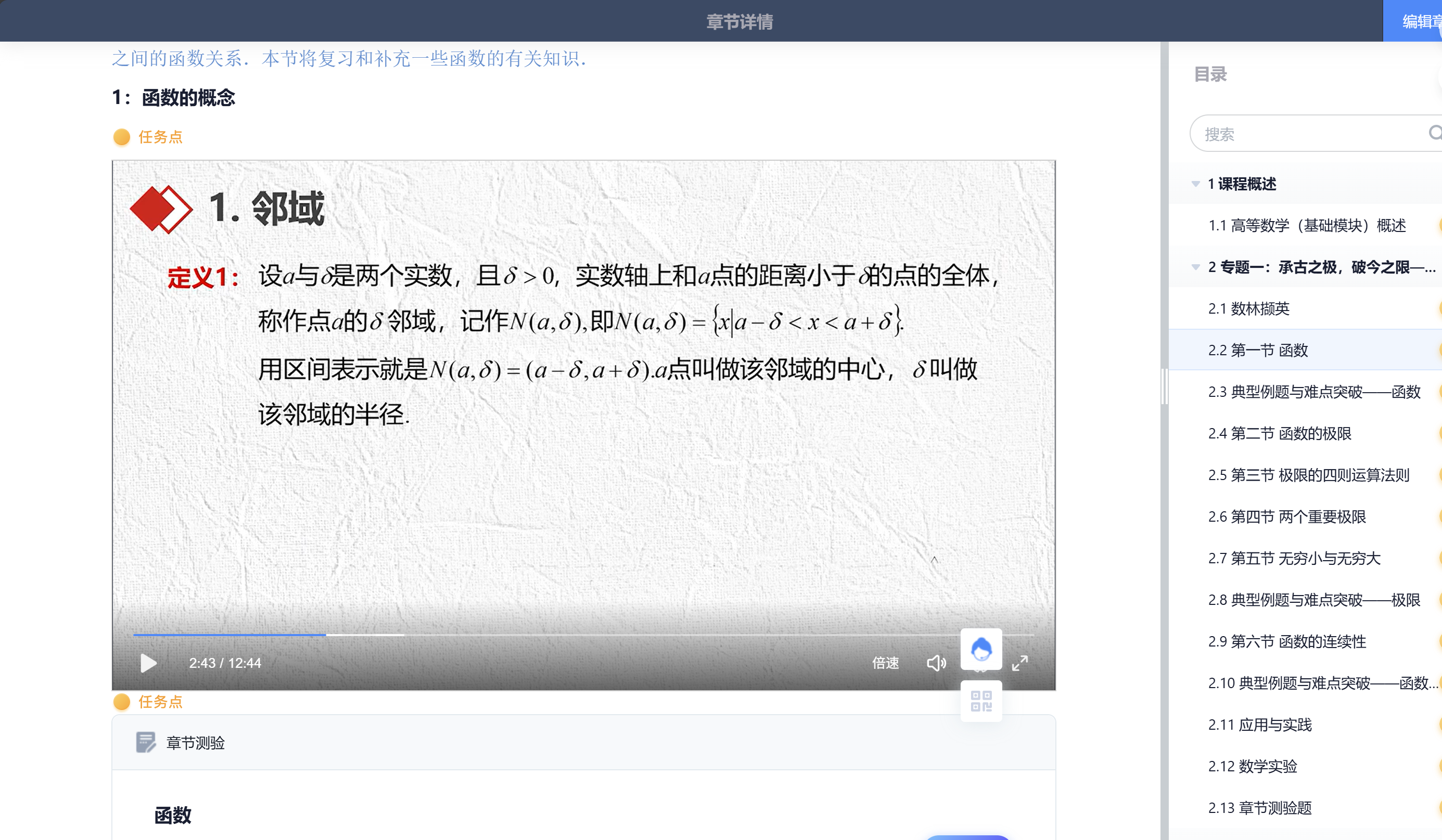This screenshot has width=1442, height=840.
Task: Open 2.9 第六节 函数的连续性
Action: click(1287, 642)
